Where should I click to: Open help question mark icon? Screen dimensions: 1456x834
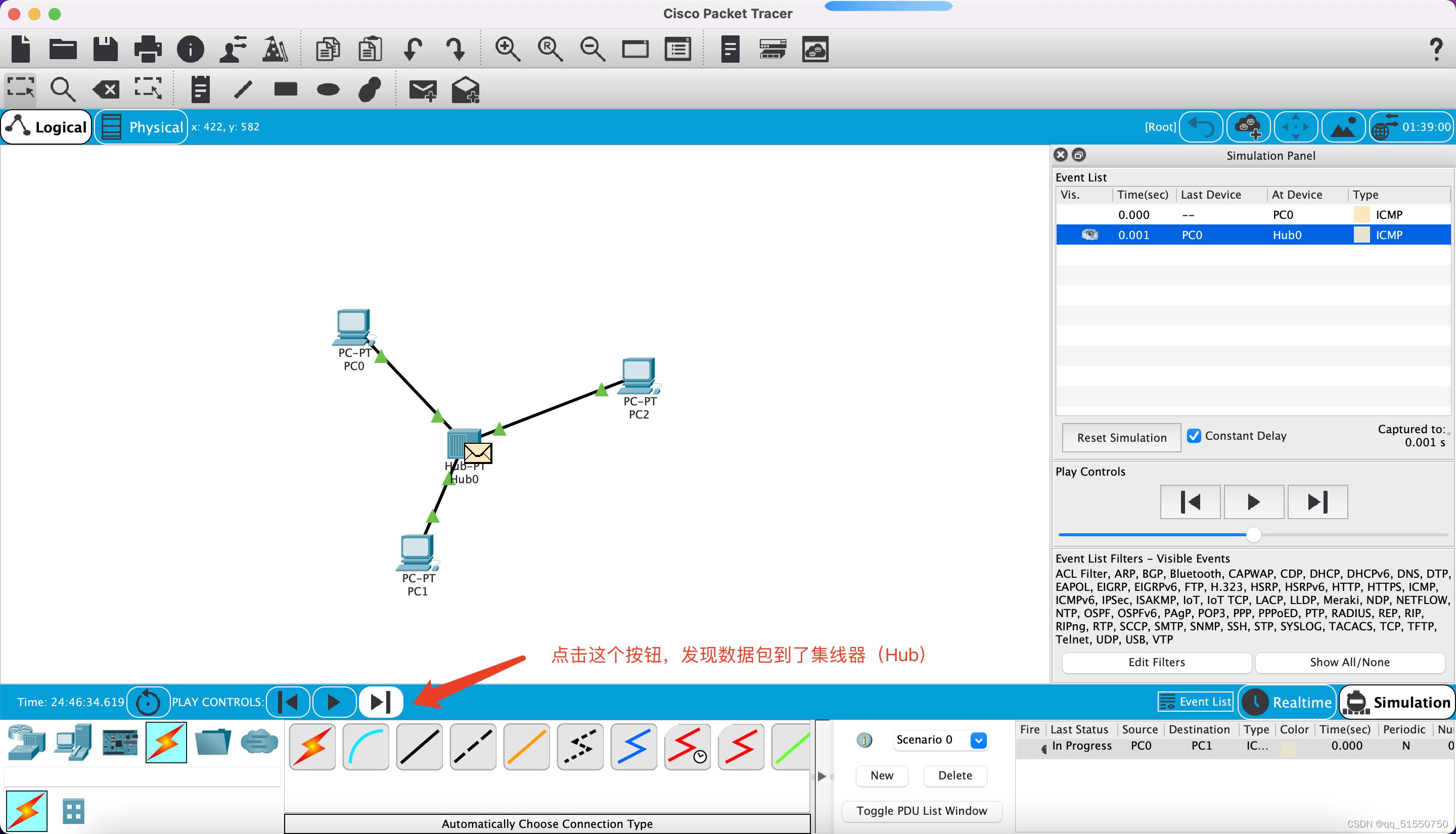(1435, 49)
